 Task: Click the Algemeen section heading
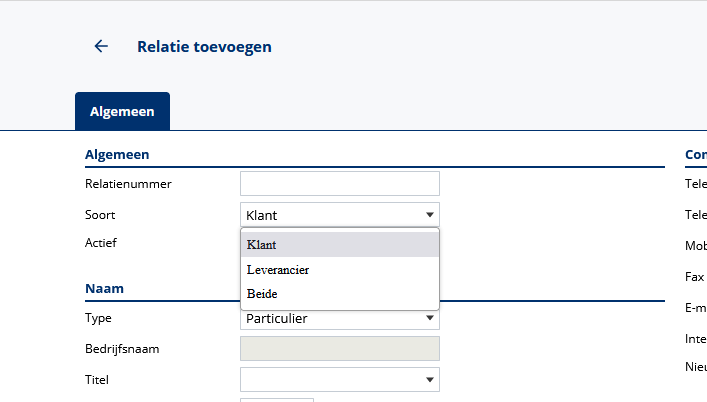[117, 154]
